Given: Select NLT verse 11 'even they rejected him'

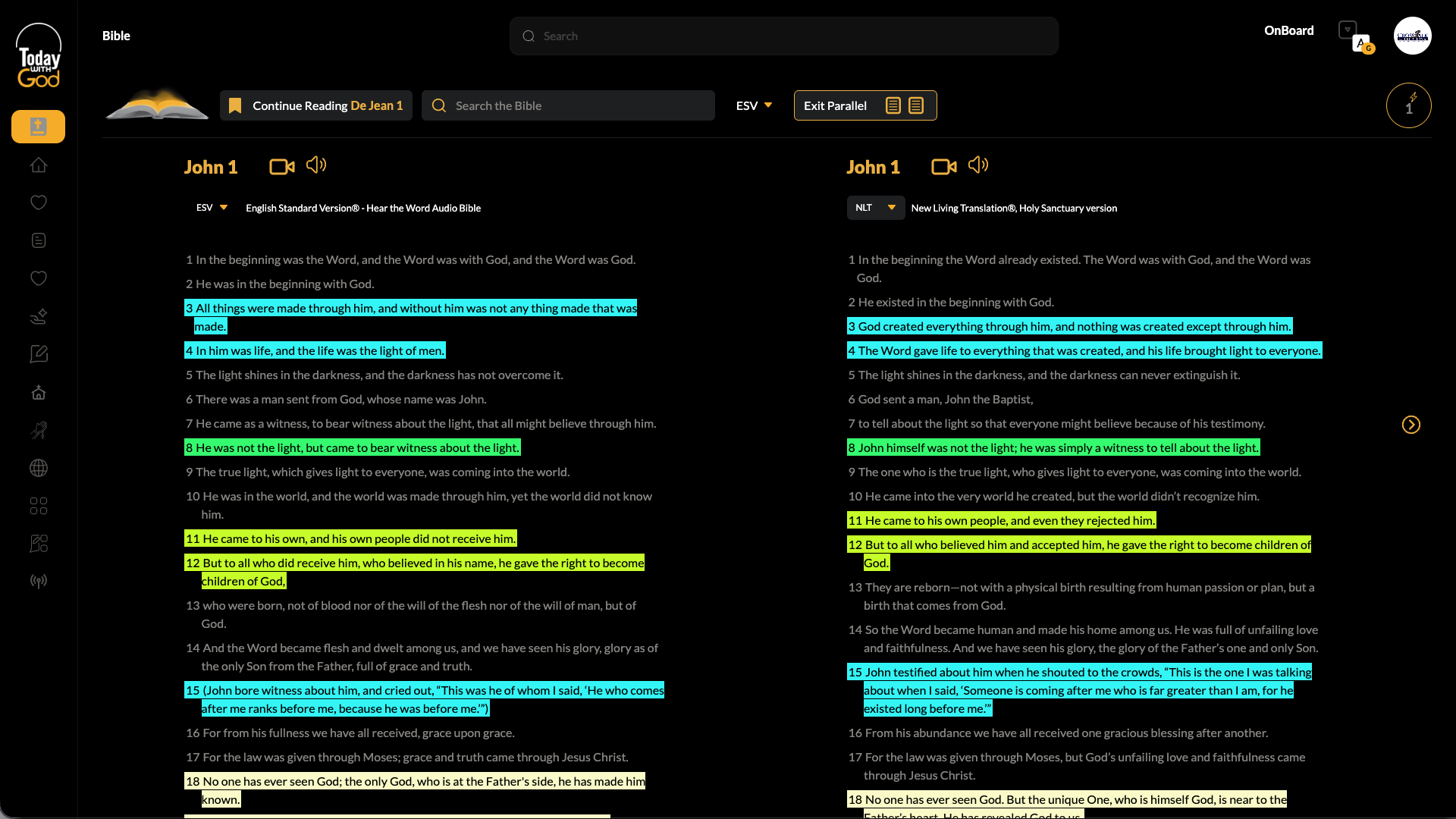Looking at the screenshot, I should pos(1002,520).
